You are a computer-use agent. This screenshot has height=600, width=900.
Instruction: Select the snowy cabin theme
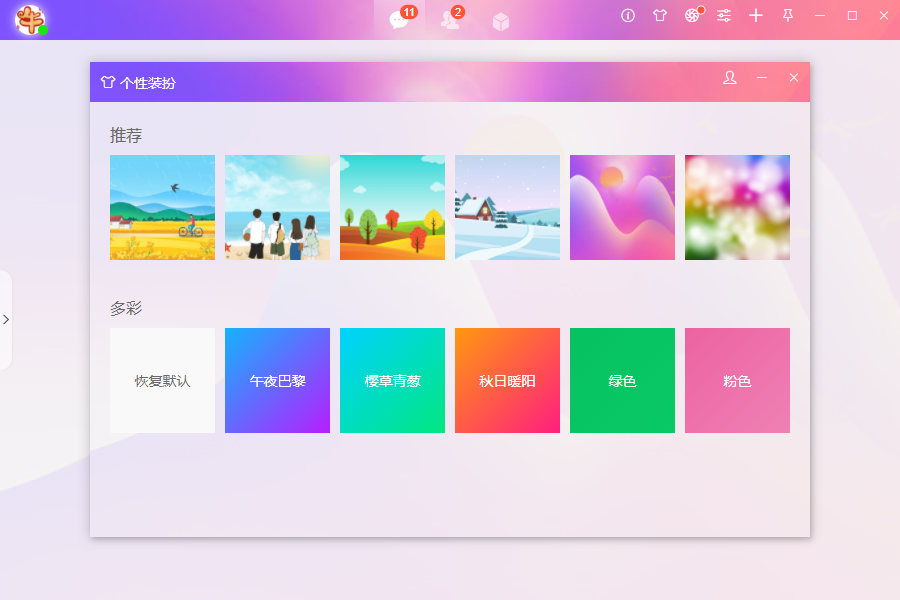(x=507, y=207)
